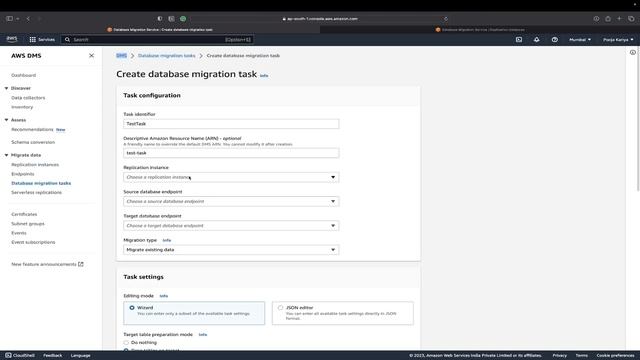Click the Task identifier input field
The image size is (640, 360).
[x=231, y=124]
